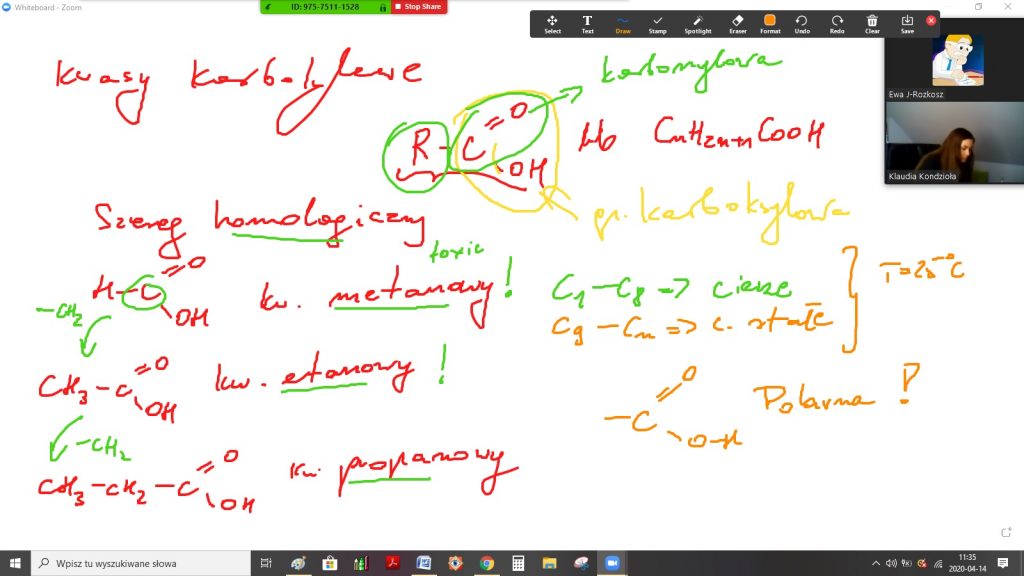Image resolution: width=1024 pixels, height=576 pixels.
Task: Open Microsoft Store from the taskbar
Action: [330, 563]
